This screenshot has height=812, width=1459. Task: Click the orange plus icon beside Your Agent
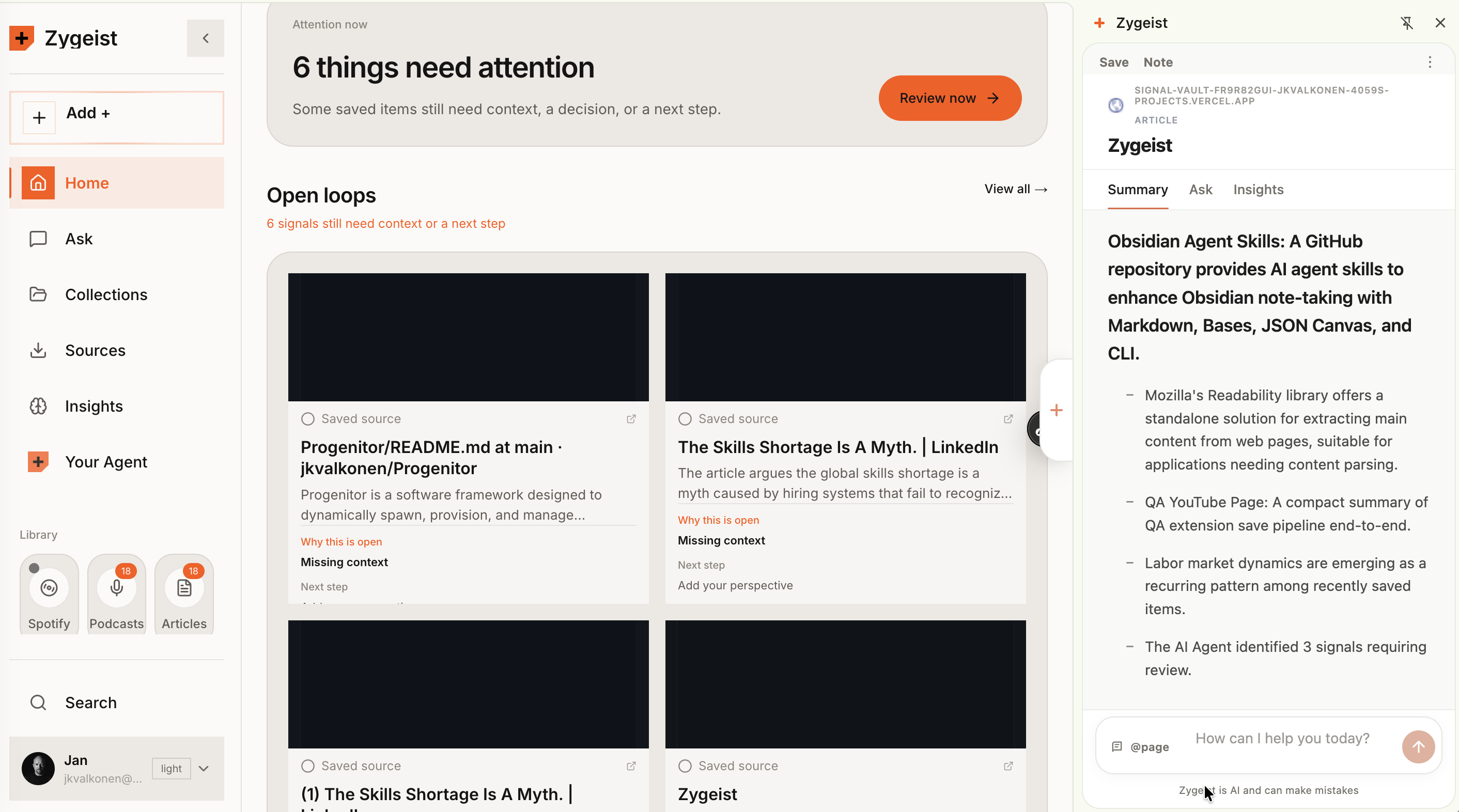pyautogui.click(x=38, y=462)
